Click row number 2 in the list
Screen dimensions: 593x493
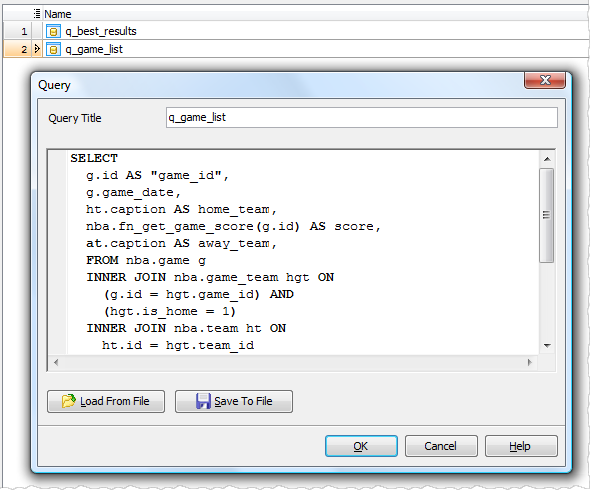(18, 49)
